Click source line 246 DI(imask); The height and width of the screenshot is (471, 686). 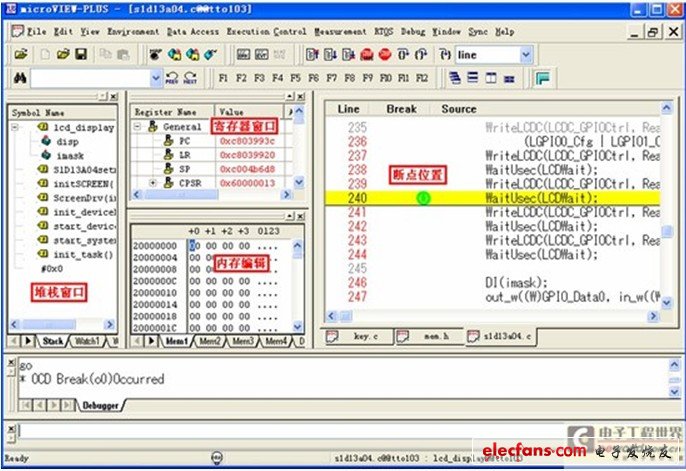tap(516, 282)
